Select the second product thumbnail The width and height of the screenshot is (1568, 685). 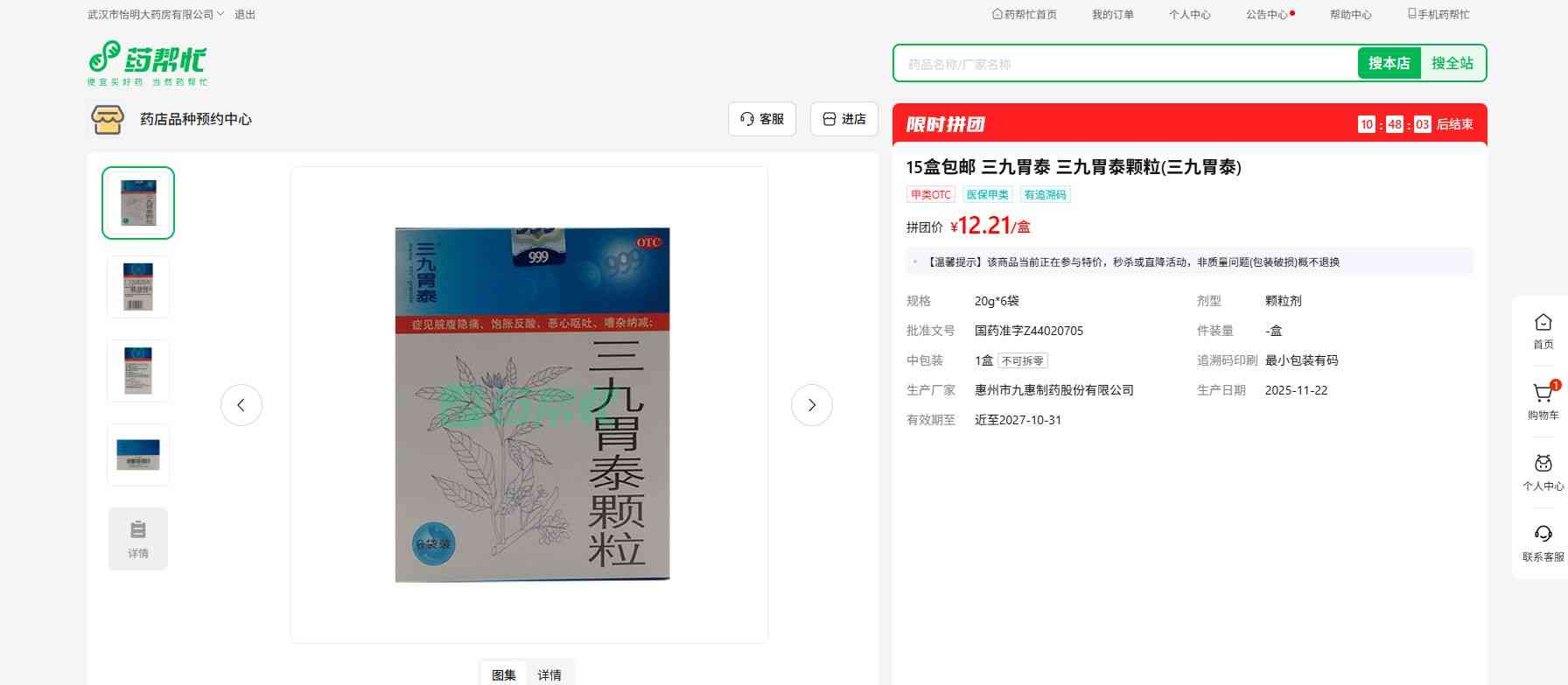[138, 287]
